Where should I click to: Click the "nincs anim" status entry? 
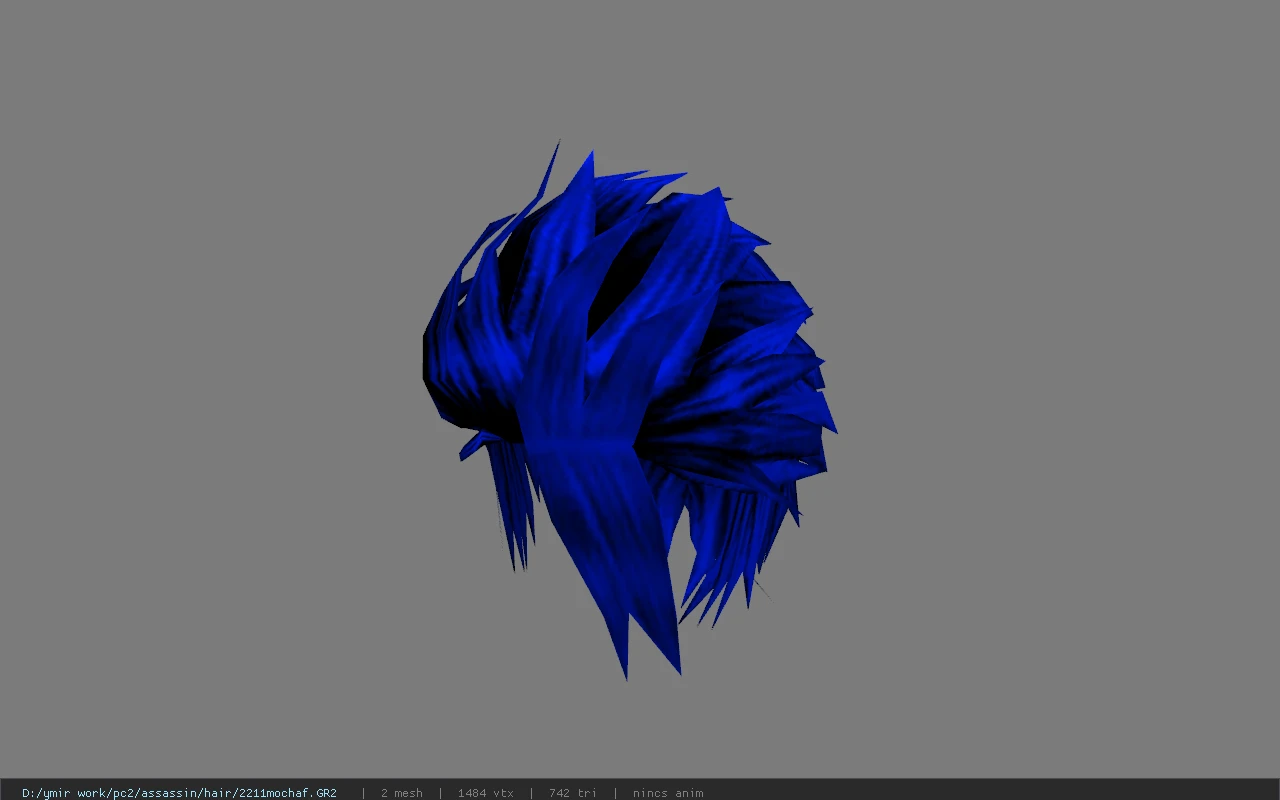click(667, 793)
